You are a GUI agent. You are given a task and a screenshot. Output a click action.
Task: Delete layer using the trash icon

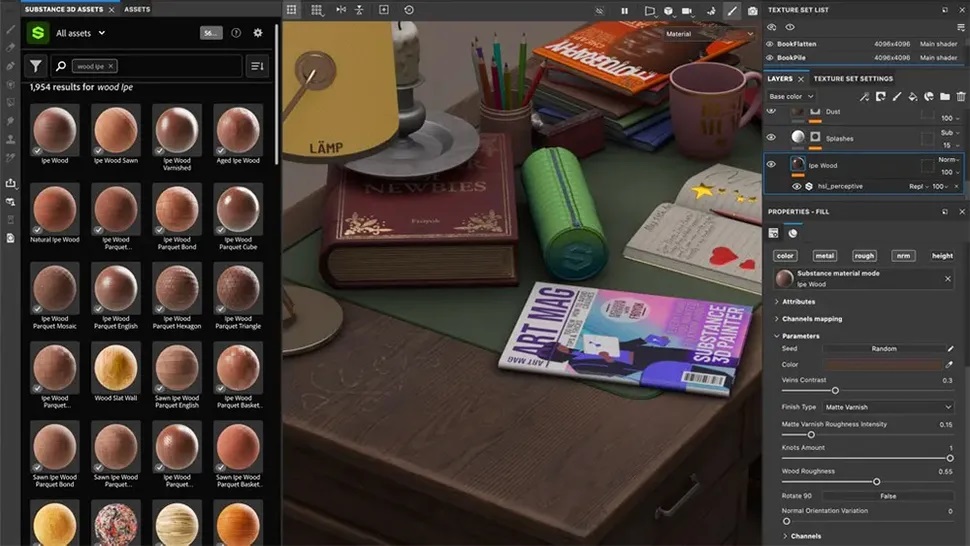(x=961, y=96)
